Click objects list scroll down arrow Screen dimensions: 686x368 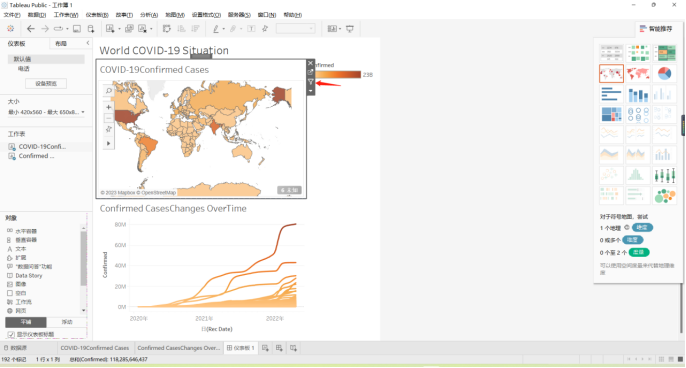[84, 310]
